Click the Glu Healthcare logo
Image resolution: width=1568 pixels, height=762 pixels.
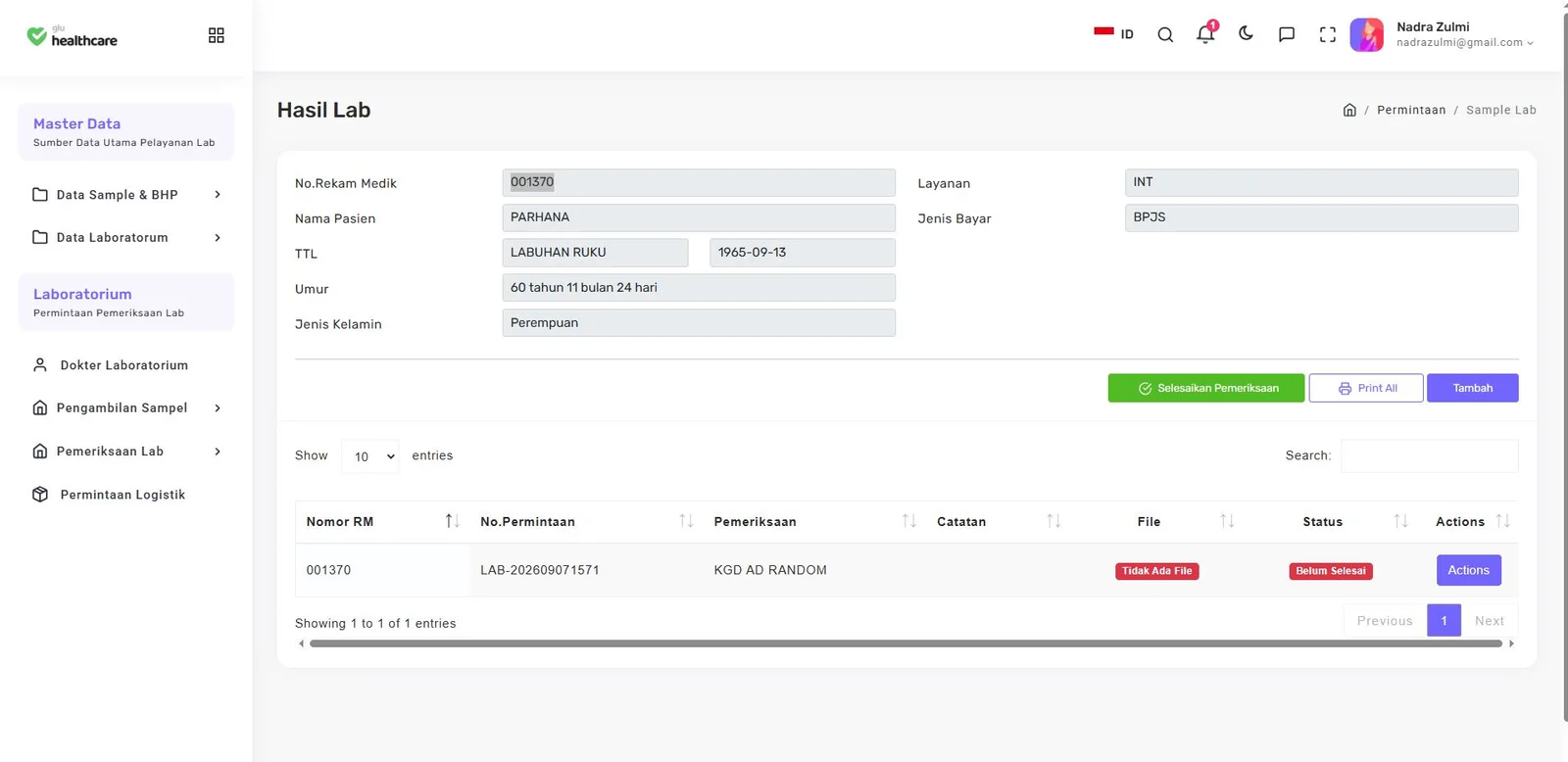(x=72, y=36)
